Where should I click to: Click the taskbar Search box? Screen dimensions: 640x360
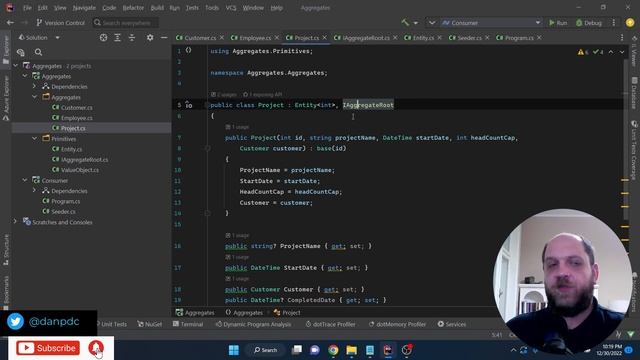265,350
